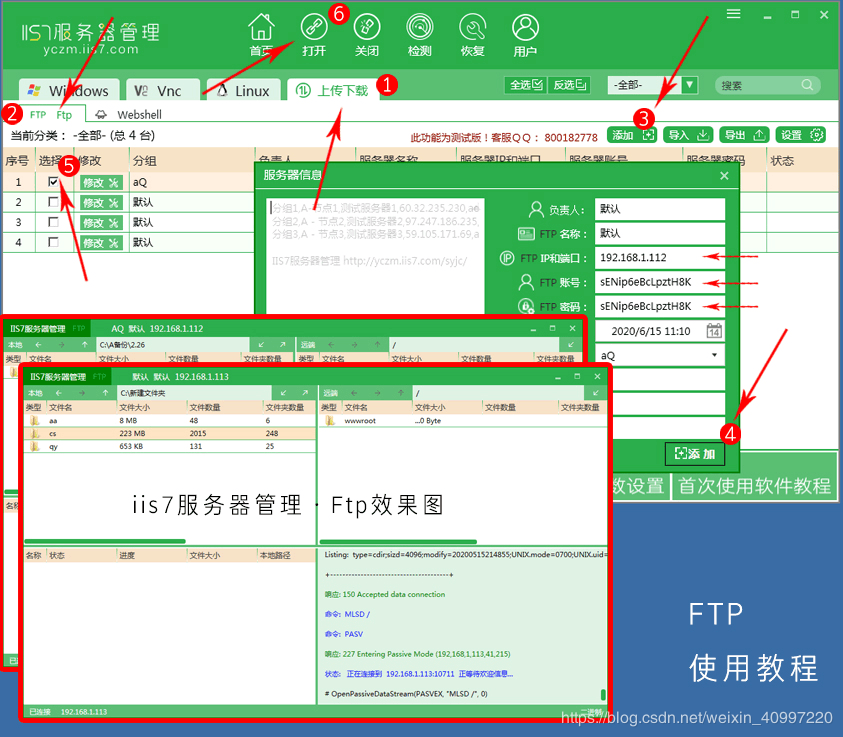Click the magnifier icon in search box
Viewport: 843px width, 737px height.
pyautogui.click(x=806, y=85)
